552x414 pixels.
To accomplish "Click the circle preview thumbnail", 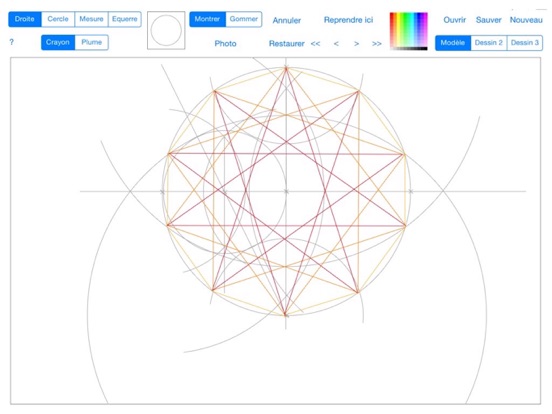I will pos(166,30).
